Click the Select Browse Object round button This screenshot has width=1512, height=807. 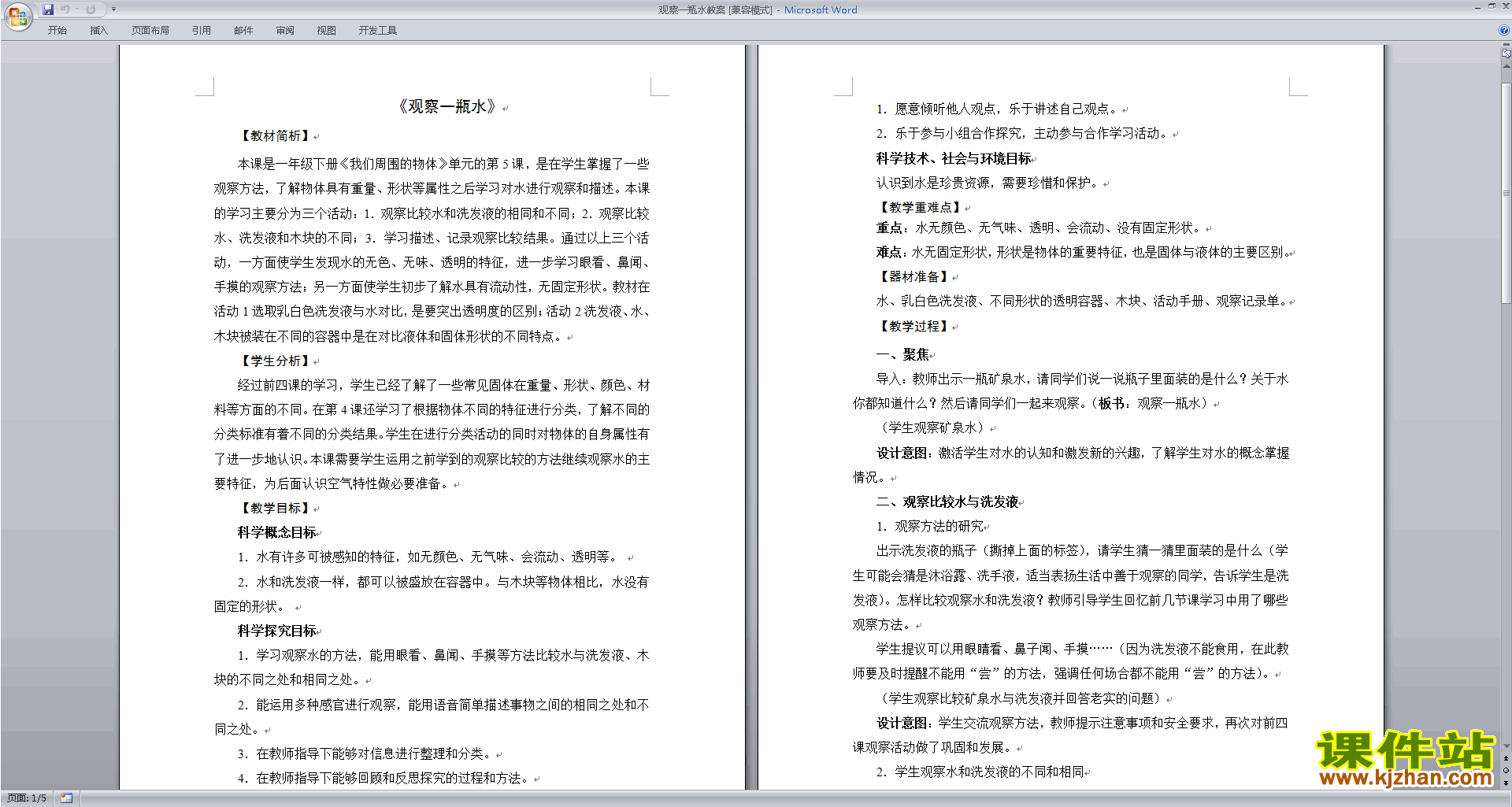click(x=1506, y=771)
